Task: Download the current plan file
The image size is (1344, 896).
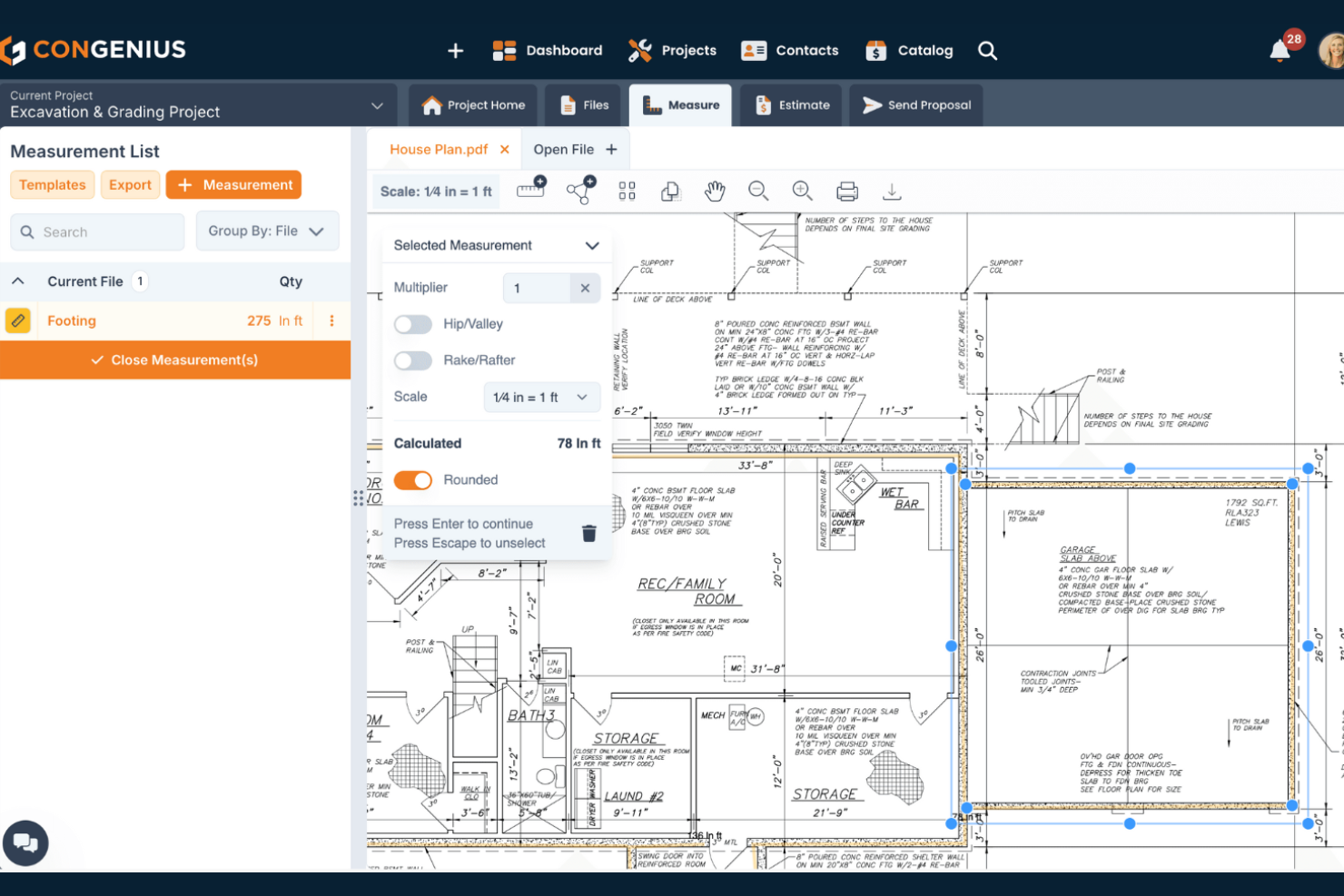Action: pos(892,192)
